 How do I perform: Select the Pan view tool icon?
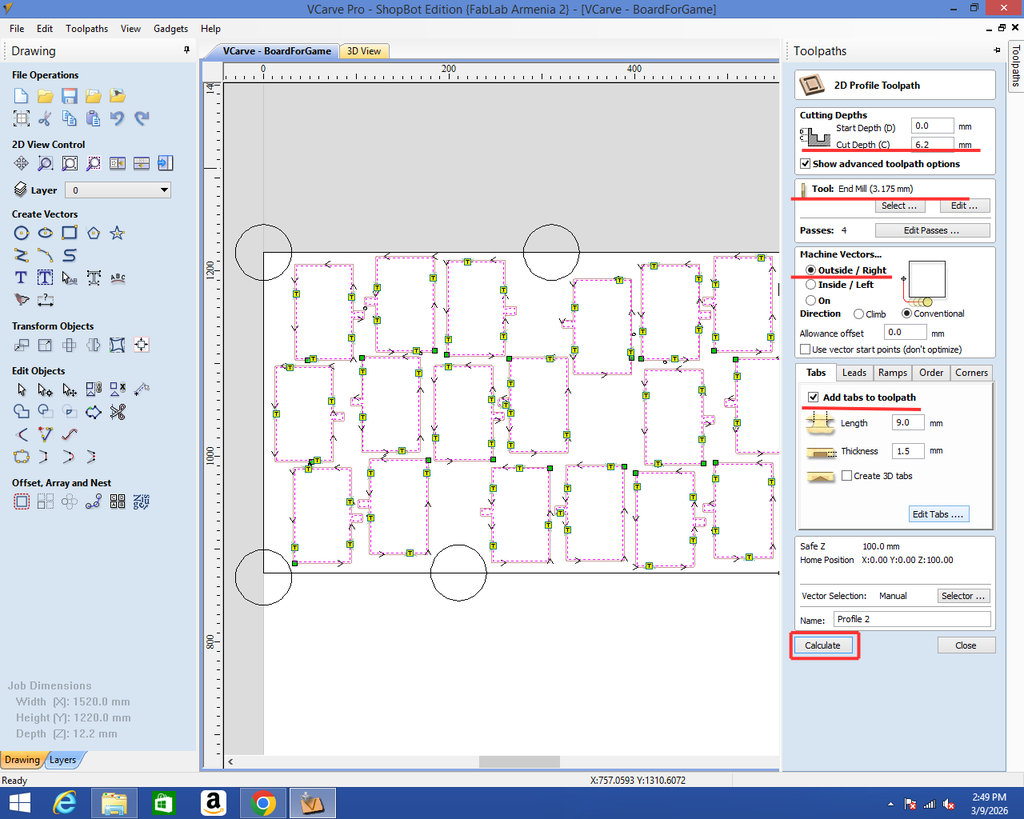(x=21, y=163)
